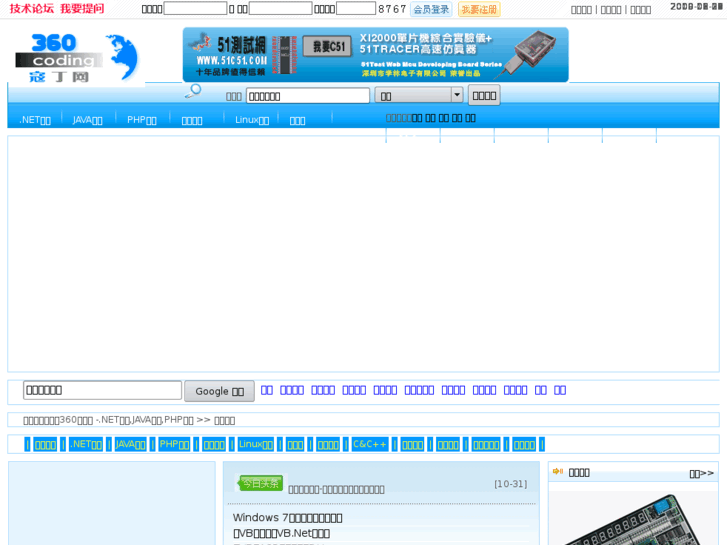
Task: Click the 会员登录 login button
Action: pos(431,9)
